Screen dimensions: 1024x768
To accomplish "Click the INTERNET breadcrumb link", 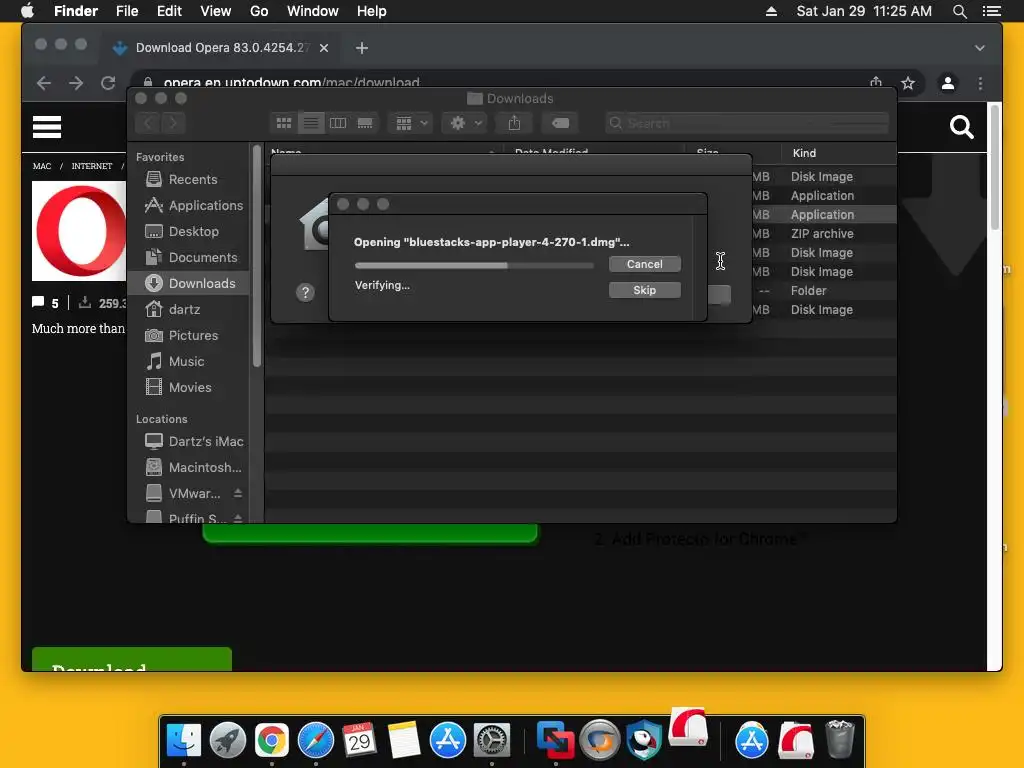I will point(91,166).
